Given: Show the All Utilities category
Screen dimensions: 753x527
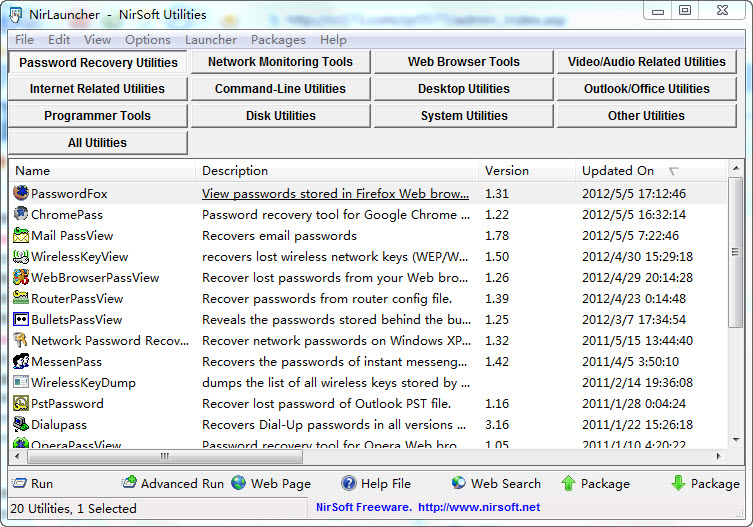Looking at the screenshot, I should coord(97,143).
